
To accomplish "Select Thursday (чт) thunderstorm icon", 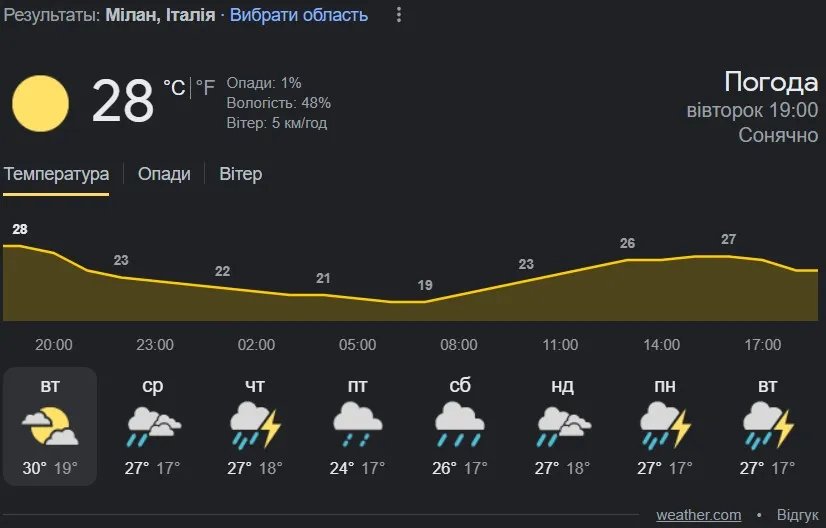I will (x=255, y=425).
